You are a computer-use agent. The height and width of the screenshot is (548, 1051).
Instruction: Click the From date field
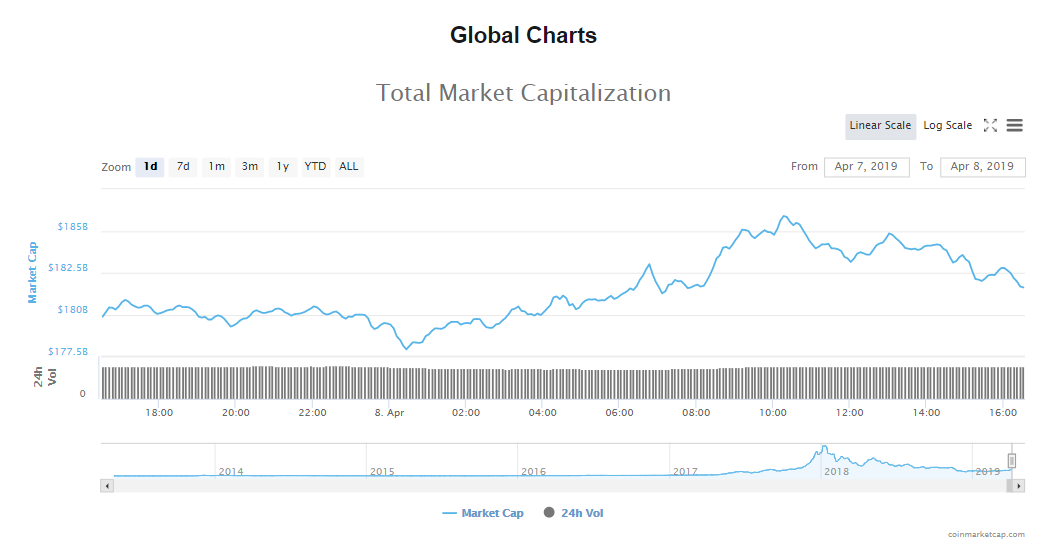tap(866, 167)
